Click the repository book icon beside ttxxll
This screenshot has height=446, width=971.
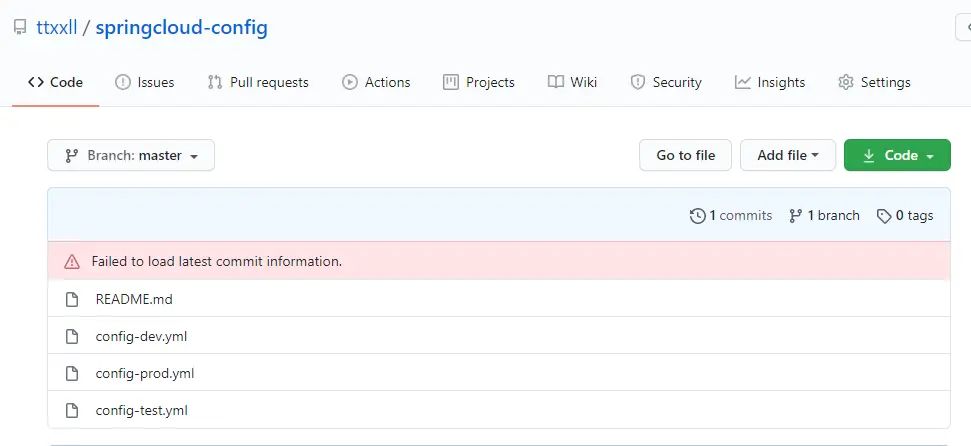coord(20,28)
